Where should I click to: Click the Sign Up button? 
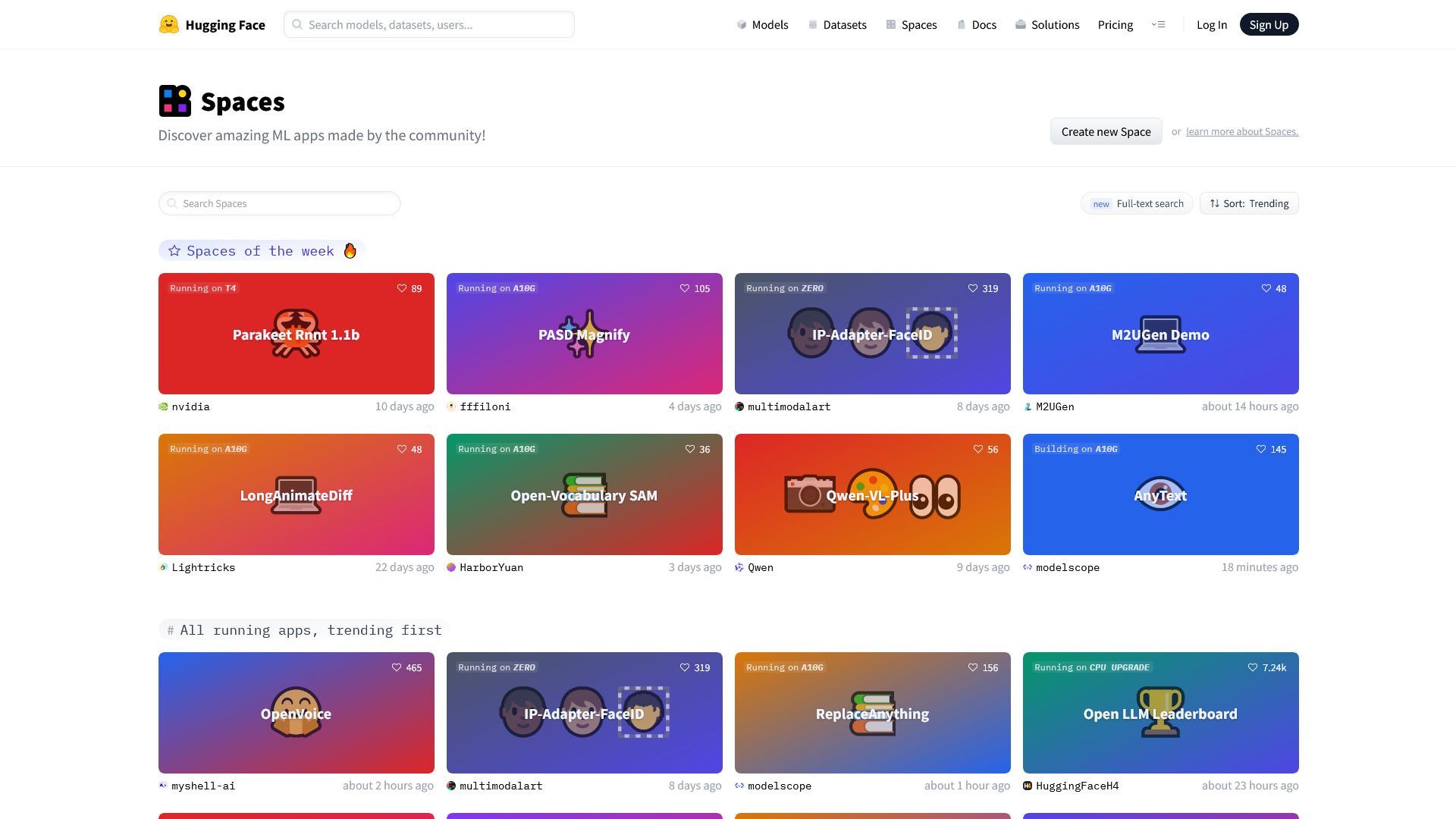tap(1269, 24)
